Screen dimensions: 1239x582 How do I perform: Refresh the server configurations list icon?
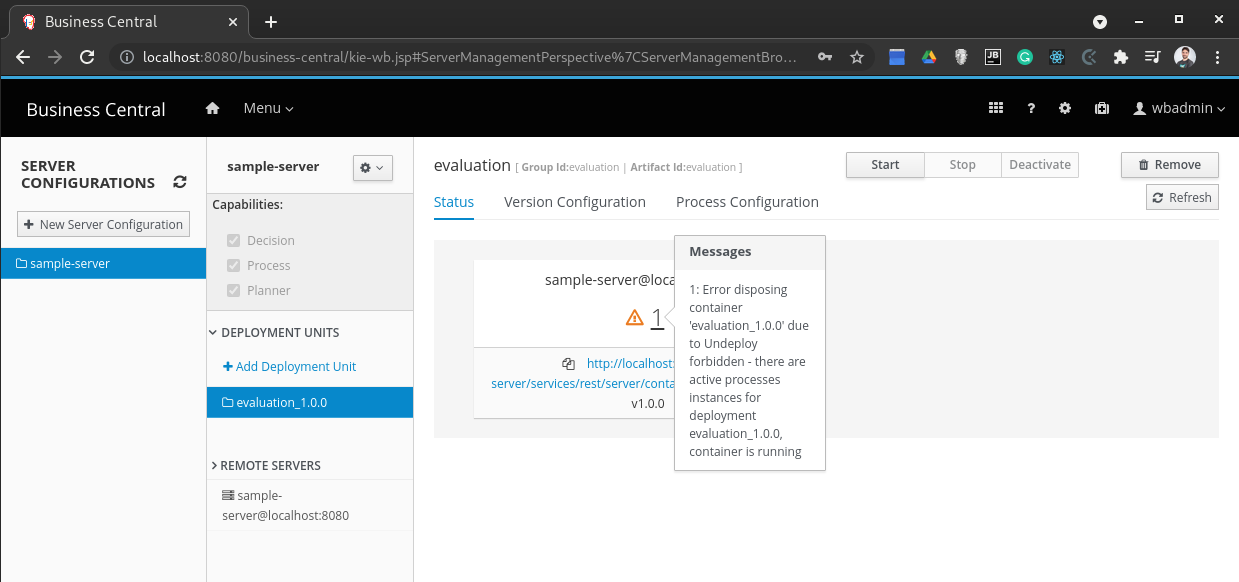point(180,182)
